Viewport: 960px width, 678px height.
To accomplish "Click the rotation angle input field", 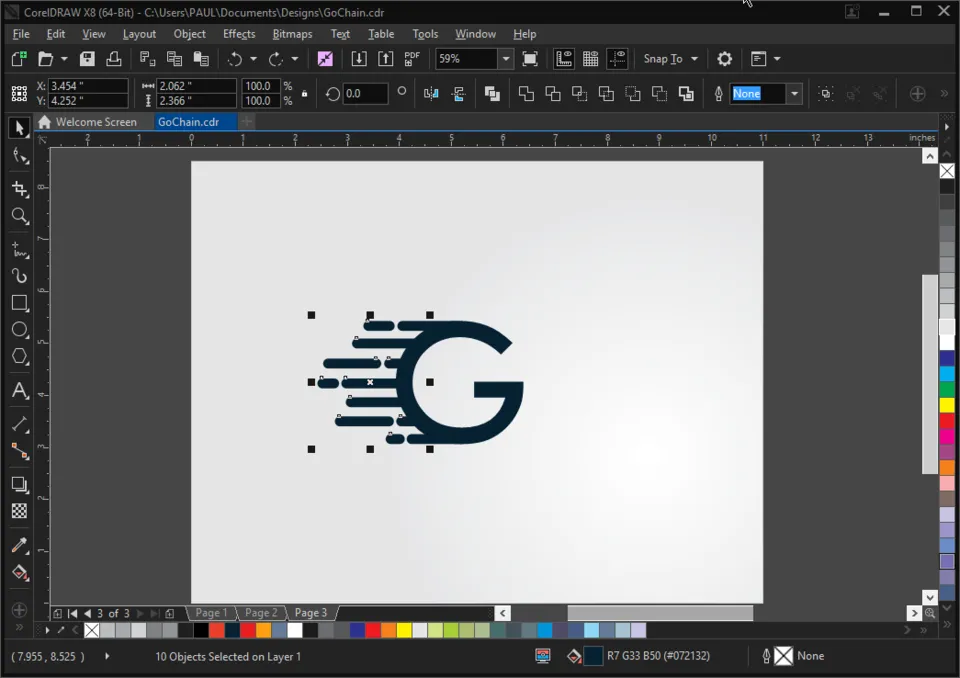I will tap(365, 94).
